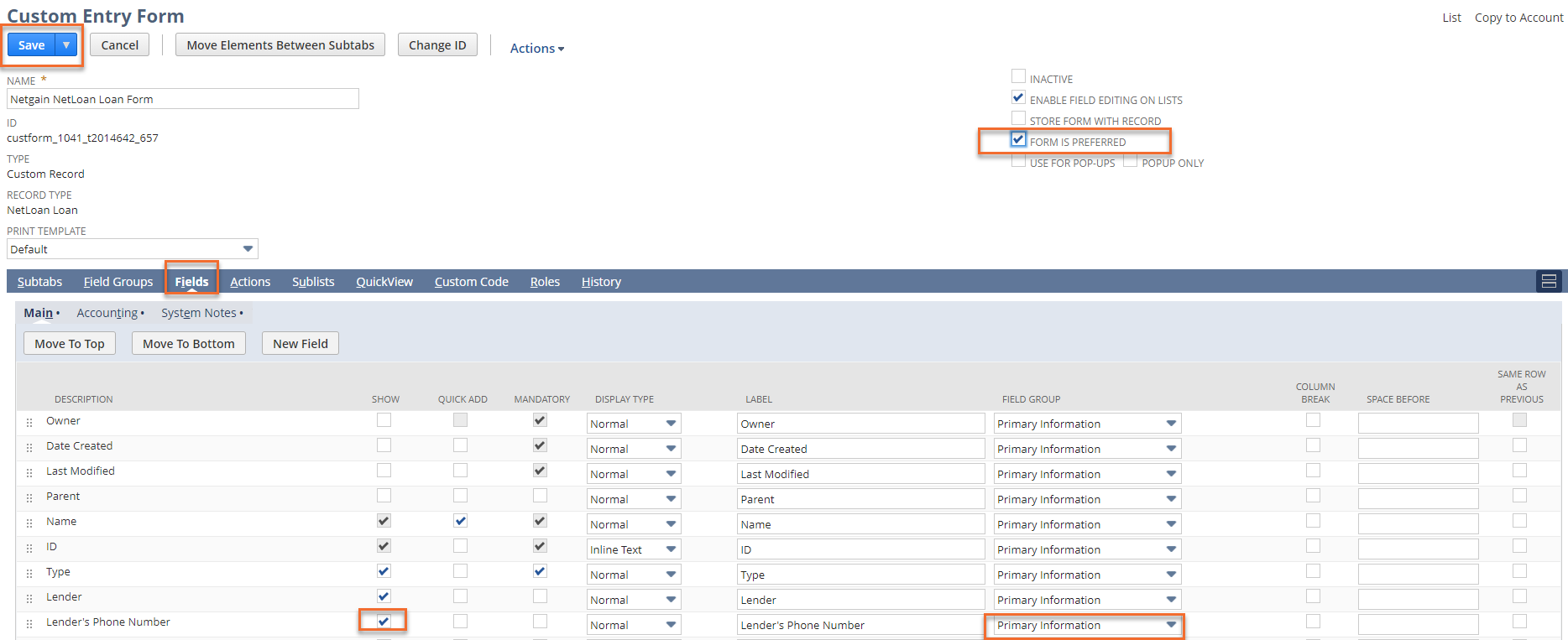Click the Cancel button

[120, 45]
